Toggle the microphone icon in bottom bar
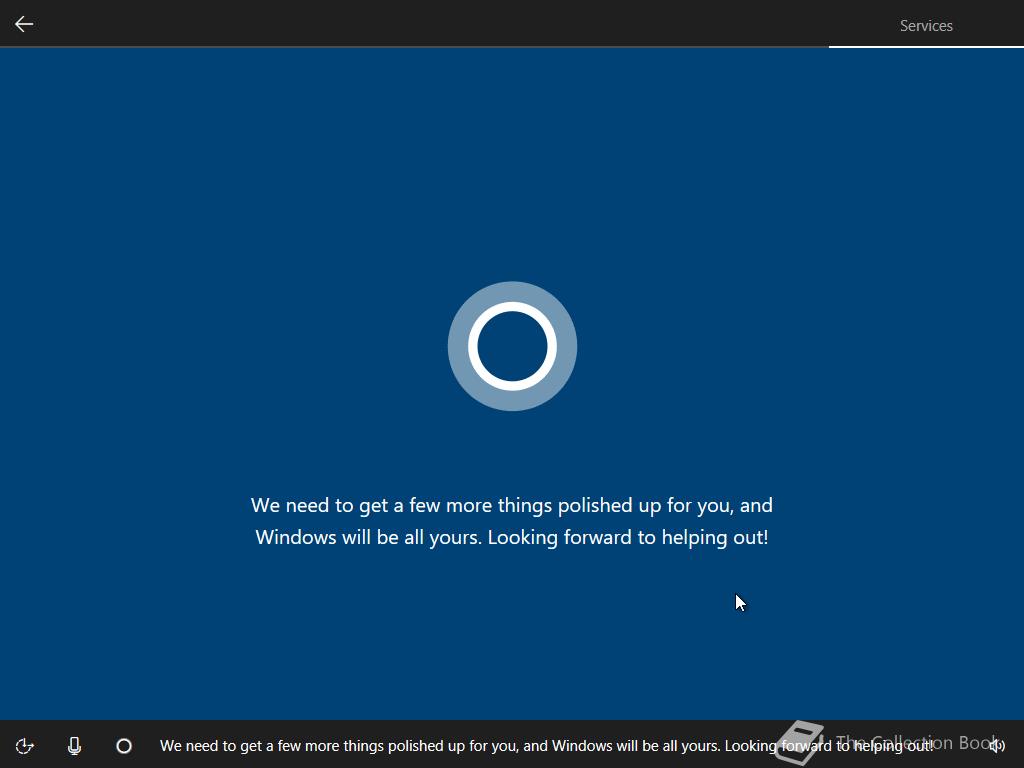This screenshot has height=768, width=1024. [74, 746]
